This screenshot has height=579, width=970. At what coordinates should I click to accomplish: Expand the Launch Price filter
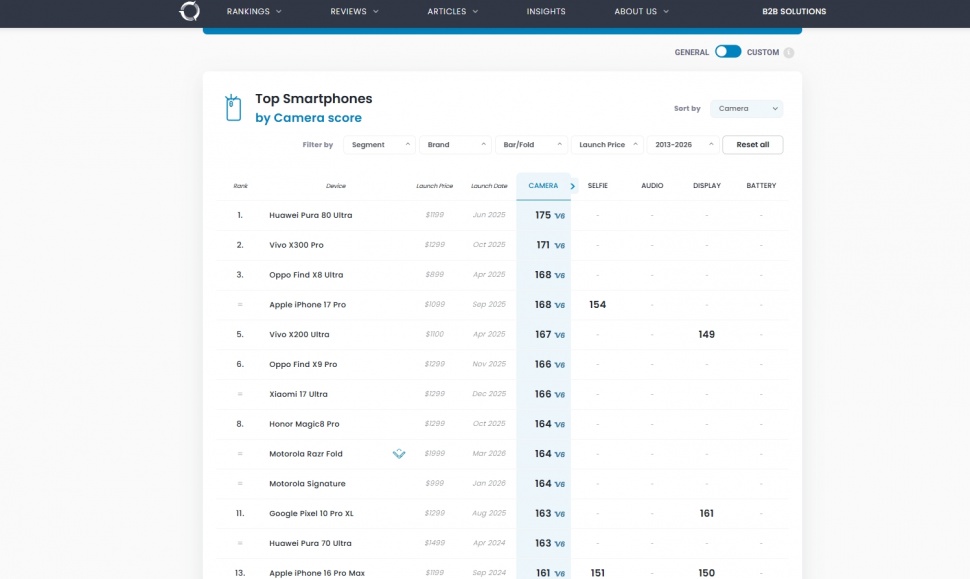pos(607,145)
